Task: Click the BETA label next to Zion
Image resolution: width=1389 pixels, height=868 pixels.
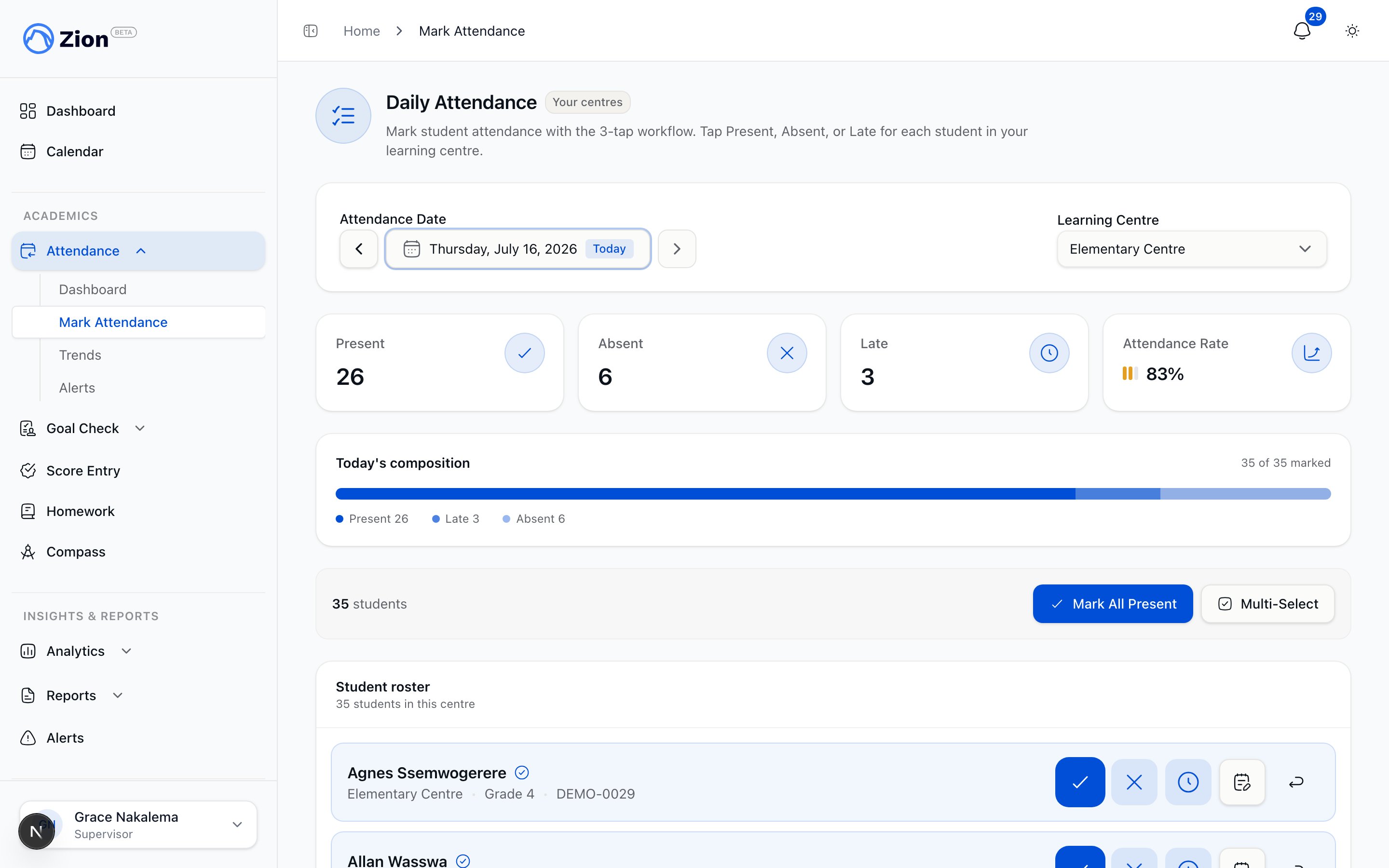Action: tap(123, 32)
